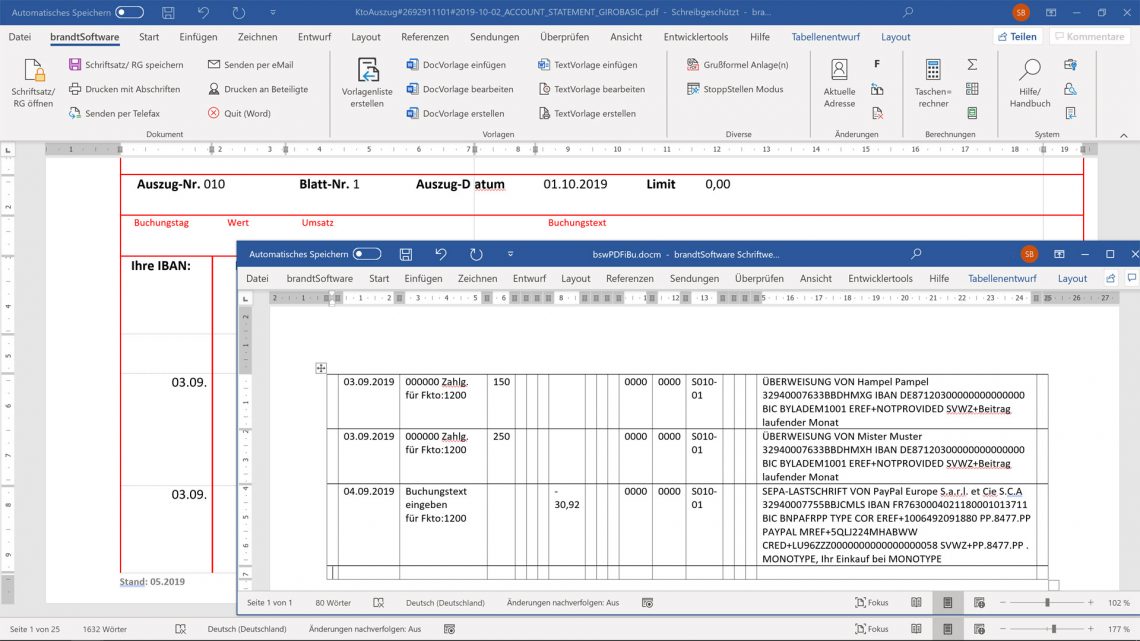Choose Drucken an Beteiligte
The image size is (1140, 641).
click(x=257, y=89)
